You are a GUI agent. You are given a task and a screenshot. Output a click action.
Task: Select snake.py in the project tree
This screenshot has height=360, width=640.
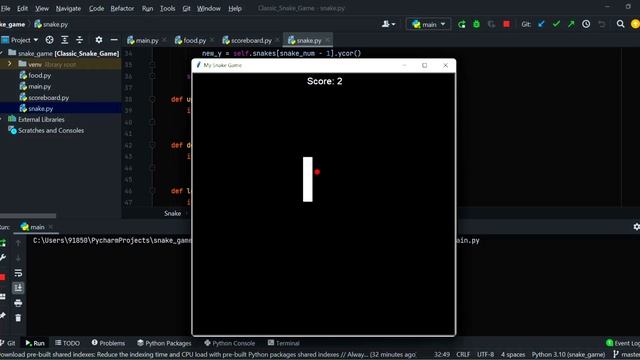pyautogui.click(x=36, y=109)
